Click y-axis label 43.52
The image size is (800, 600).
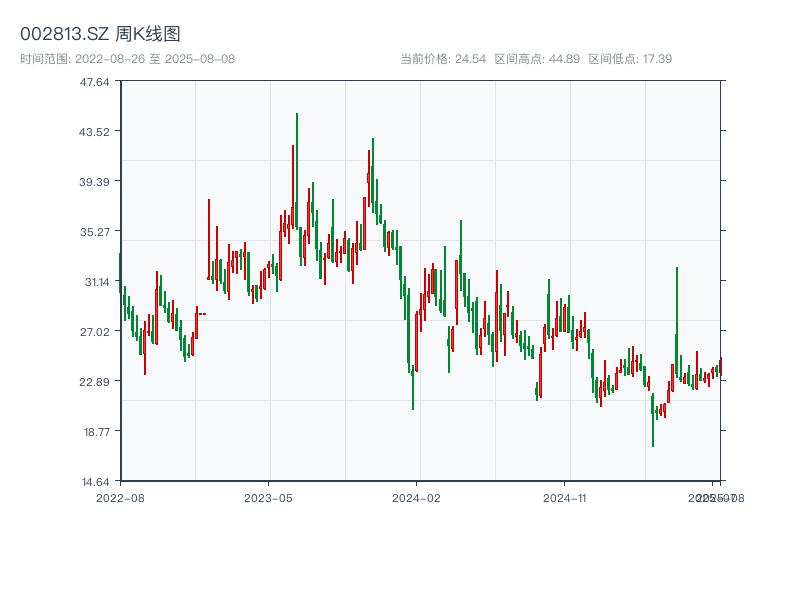pyautogui.click(x=94, y=132)
